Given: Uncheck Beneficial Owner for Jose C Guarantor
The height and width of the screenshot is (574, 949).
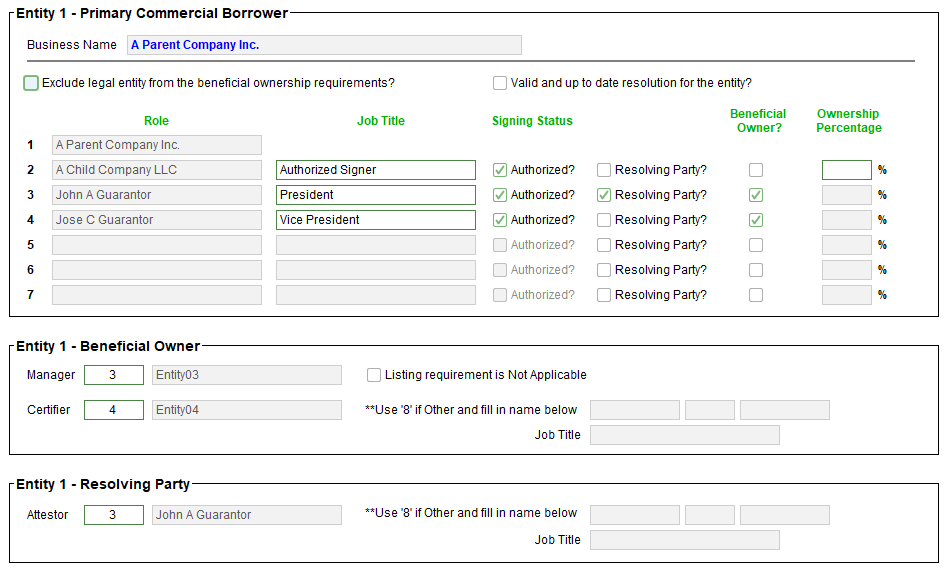Looking at the screenshot, I should coord(756,220).
